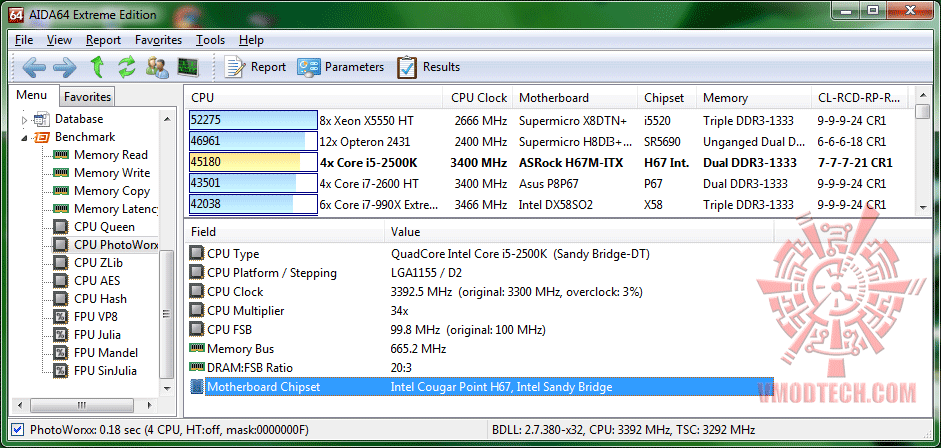Click the Back navigation arrow icon

point(34,67)
